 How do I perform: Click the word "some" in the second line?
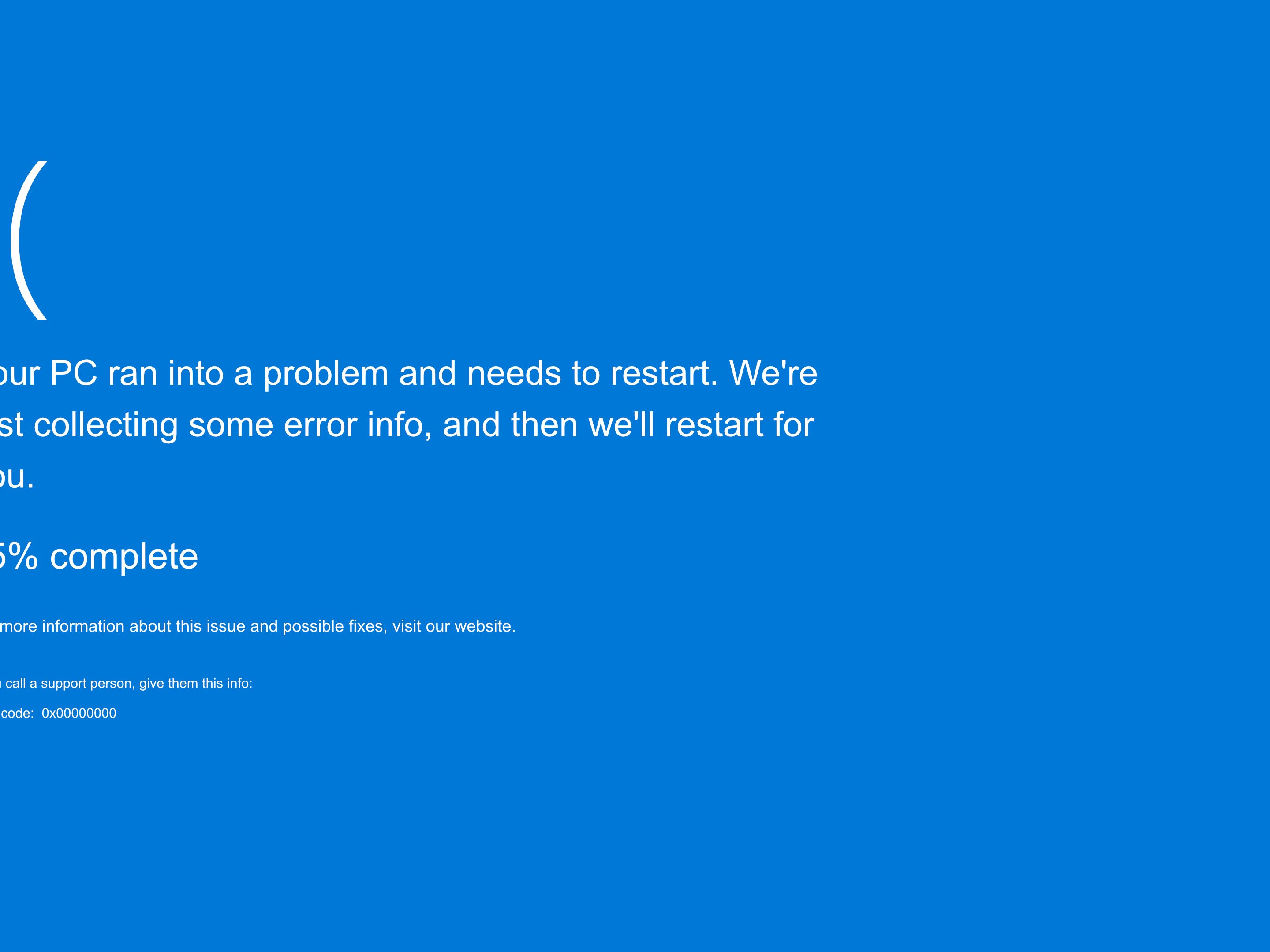tap(231, 425)
